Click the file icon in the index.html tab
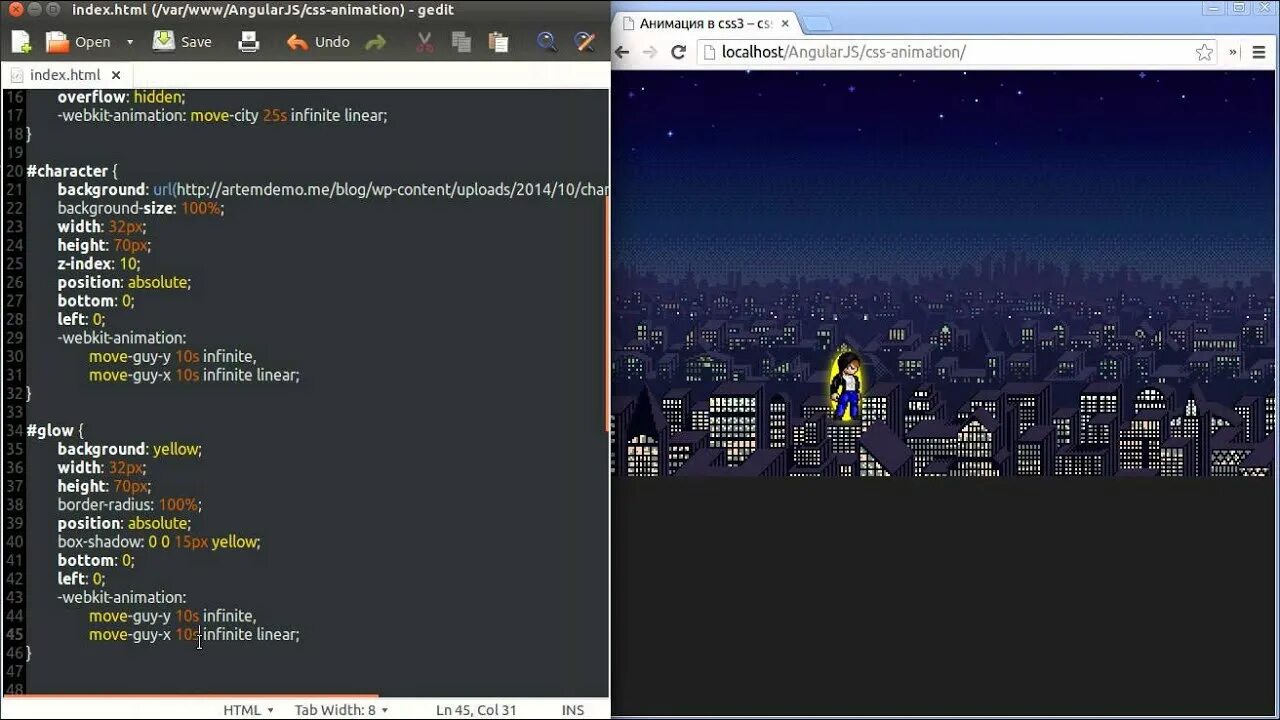 (17, 75)
